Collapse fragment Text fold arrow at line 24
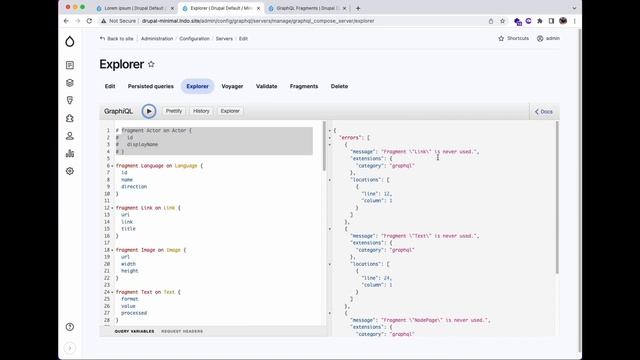640x360 pixels. coord(113,292)
